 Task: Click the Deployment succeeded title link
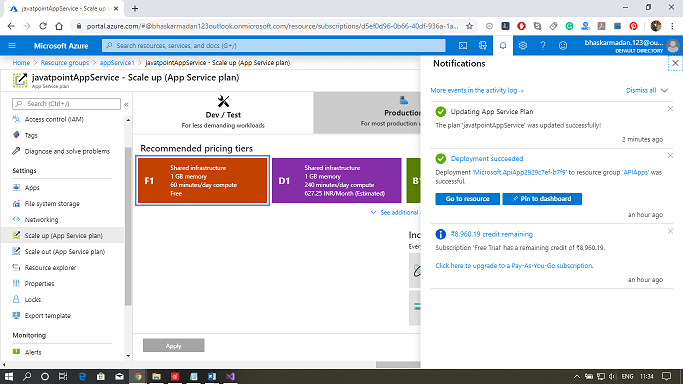pyautogui.click(x=487, y=158)
